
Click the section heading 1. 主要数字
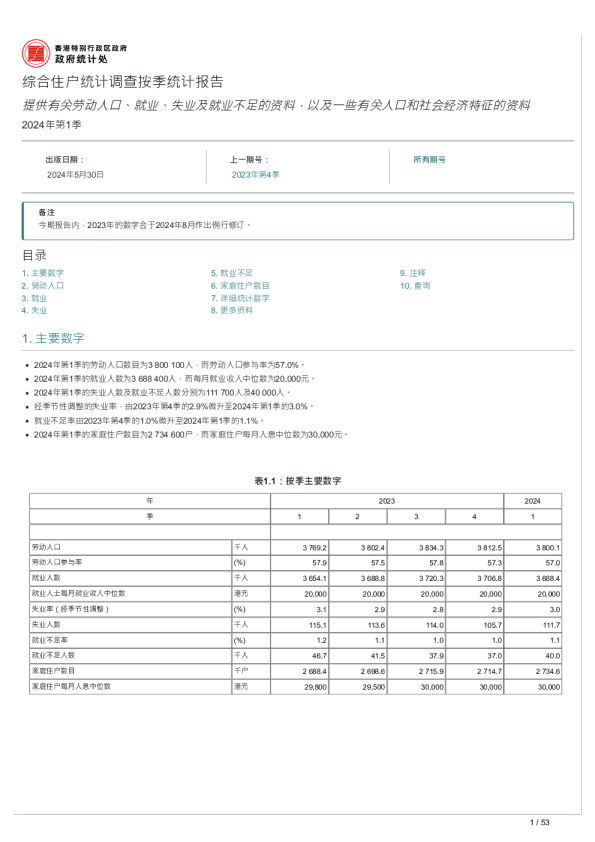[x=53, y=338]
